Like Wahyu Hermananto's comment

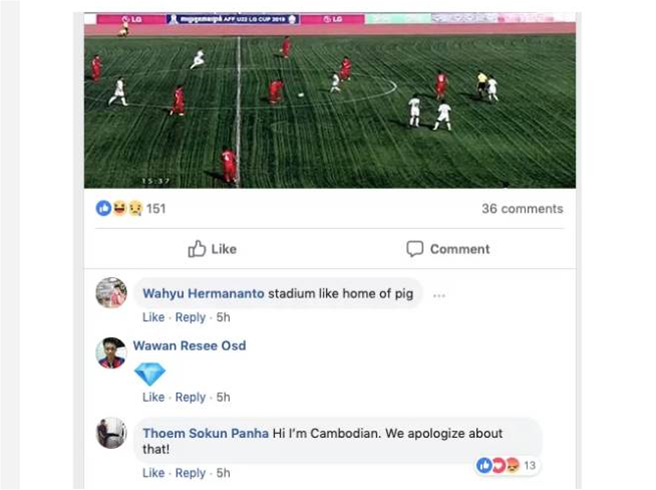click(153, 317)
